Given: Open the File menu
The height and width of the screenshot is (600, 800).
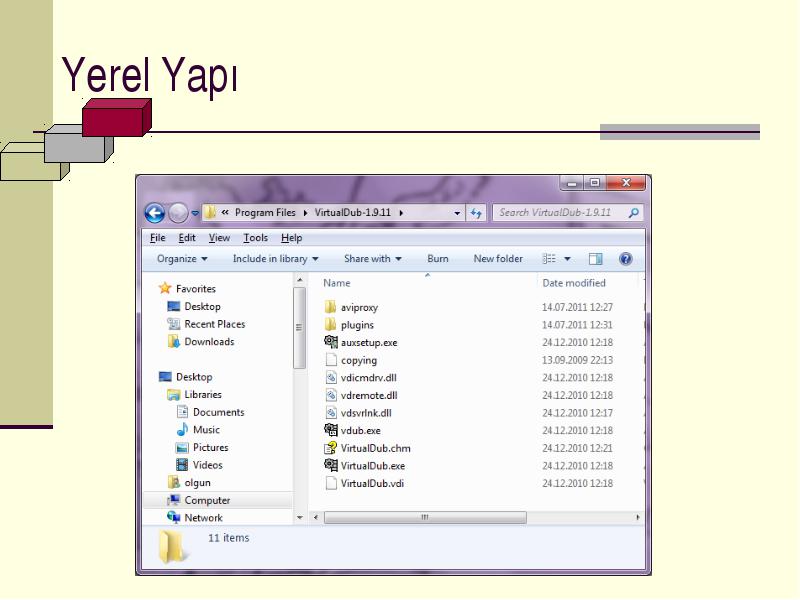Looking at the screenshot, I should [x=158, y=238].
